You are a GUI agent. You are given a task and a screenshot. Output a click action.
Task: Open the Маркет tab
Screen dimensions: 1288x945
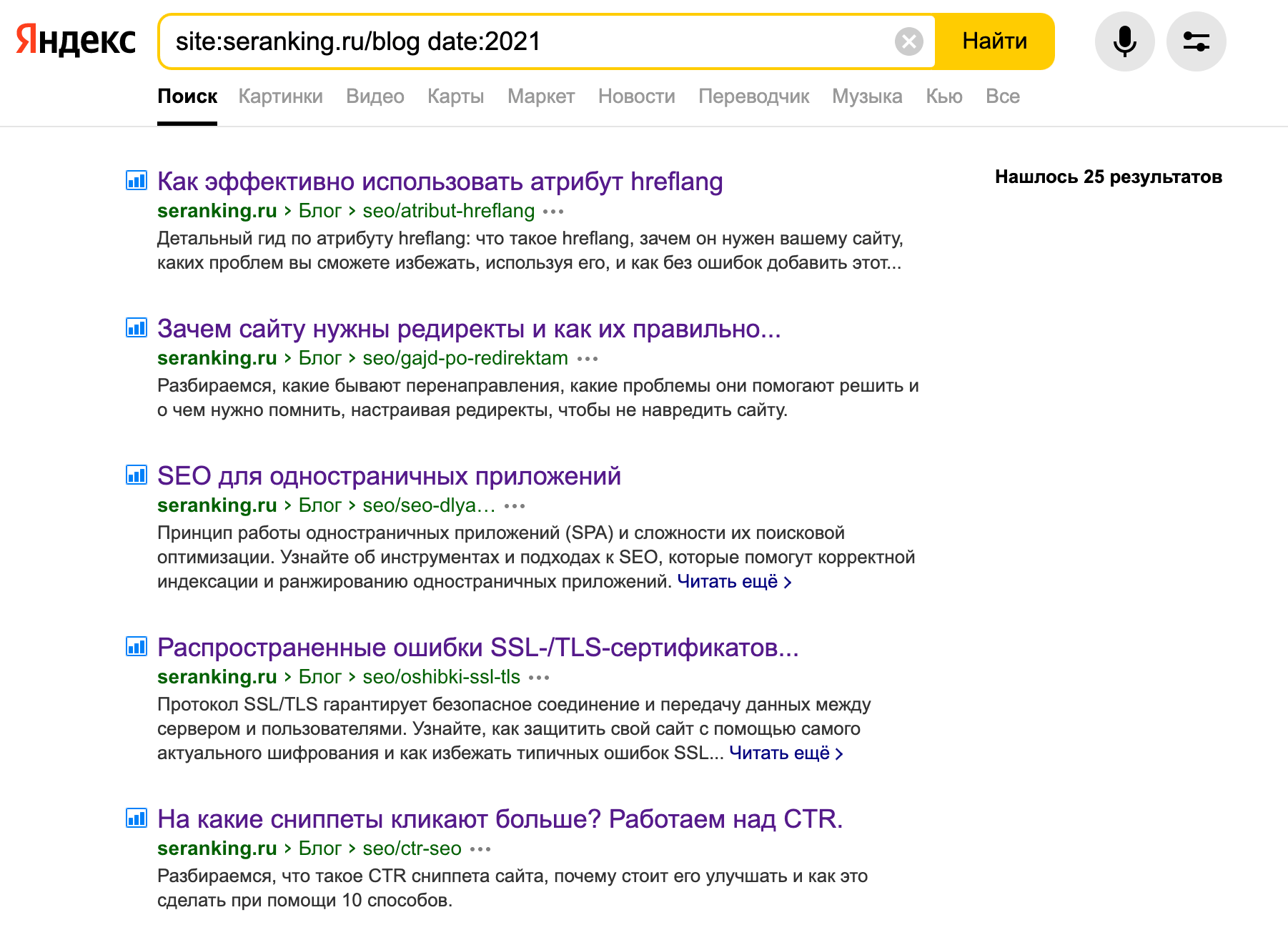[x=541, y=97]
